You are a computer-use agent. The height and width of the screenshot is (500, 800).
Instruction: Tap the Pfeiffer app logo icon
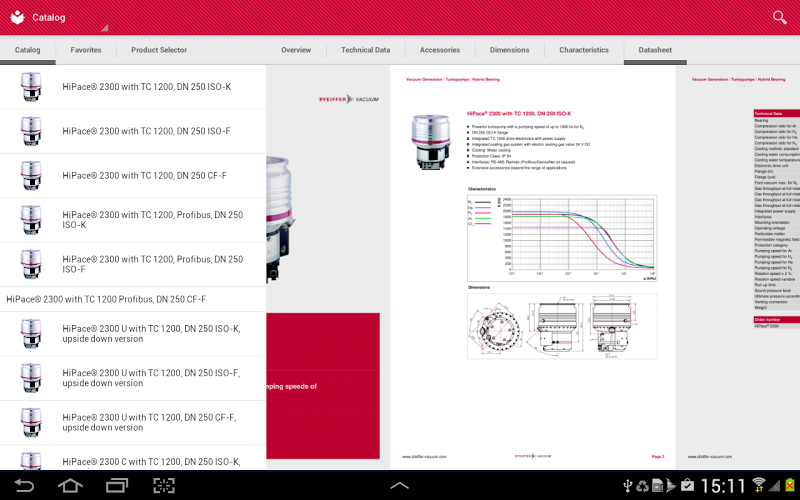[x=17, y=17]
